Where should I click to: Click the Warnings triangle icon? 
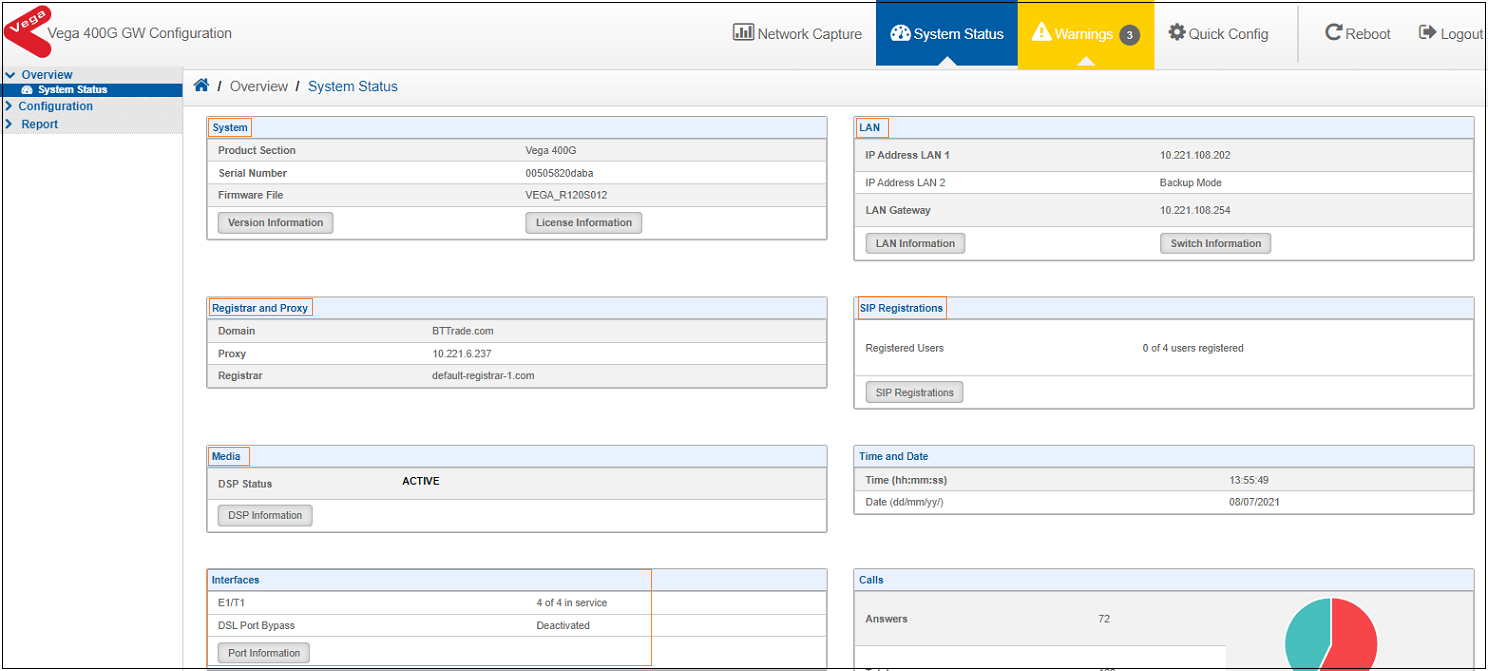1041,33
